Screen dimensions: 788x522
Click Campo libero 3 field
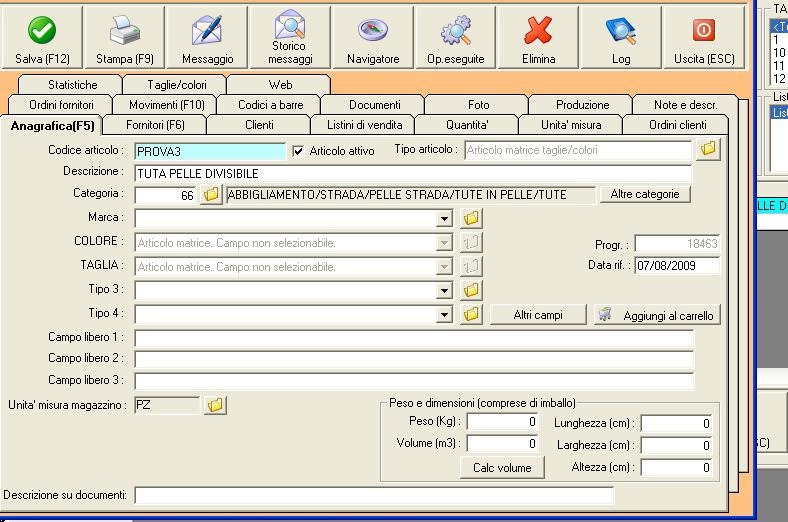[x=414, y=381]
